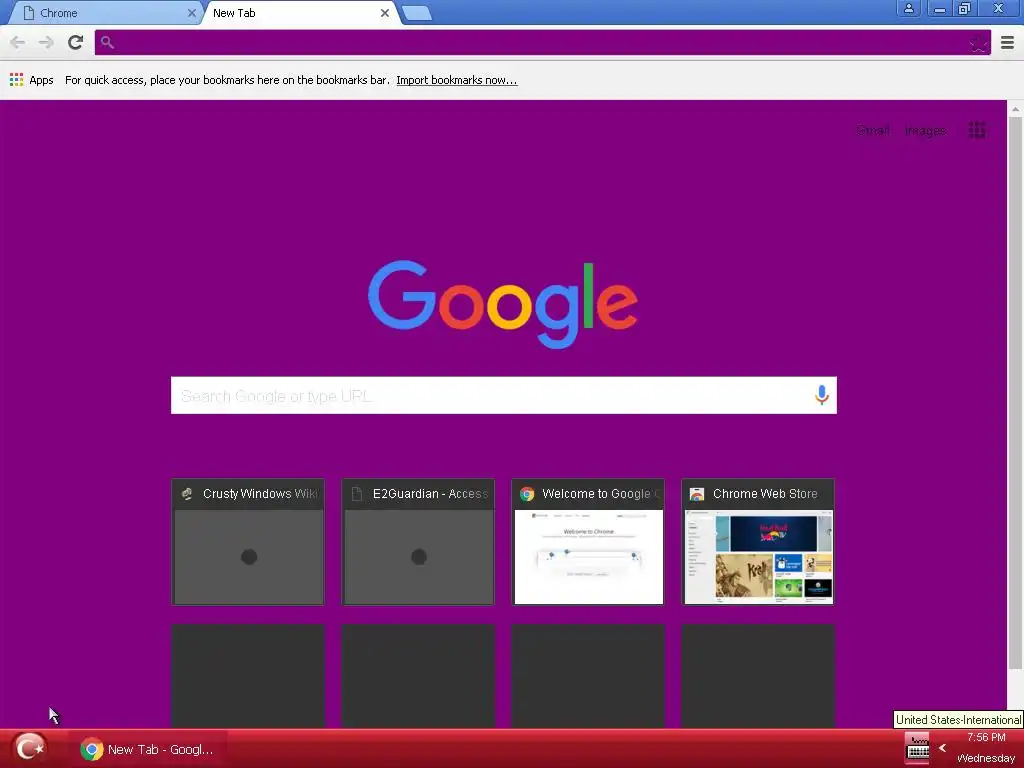Open the Apps shortcut in bookmarks bar
The height and width of the screenshot is (768, 1024).
[31, 80]
